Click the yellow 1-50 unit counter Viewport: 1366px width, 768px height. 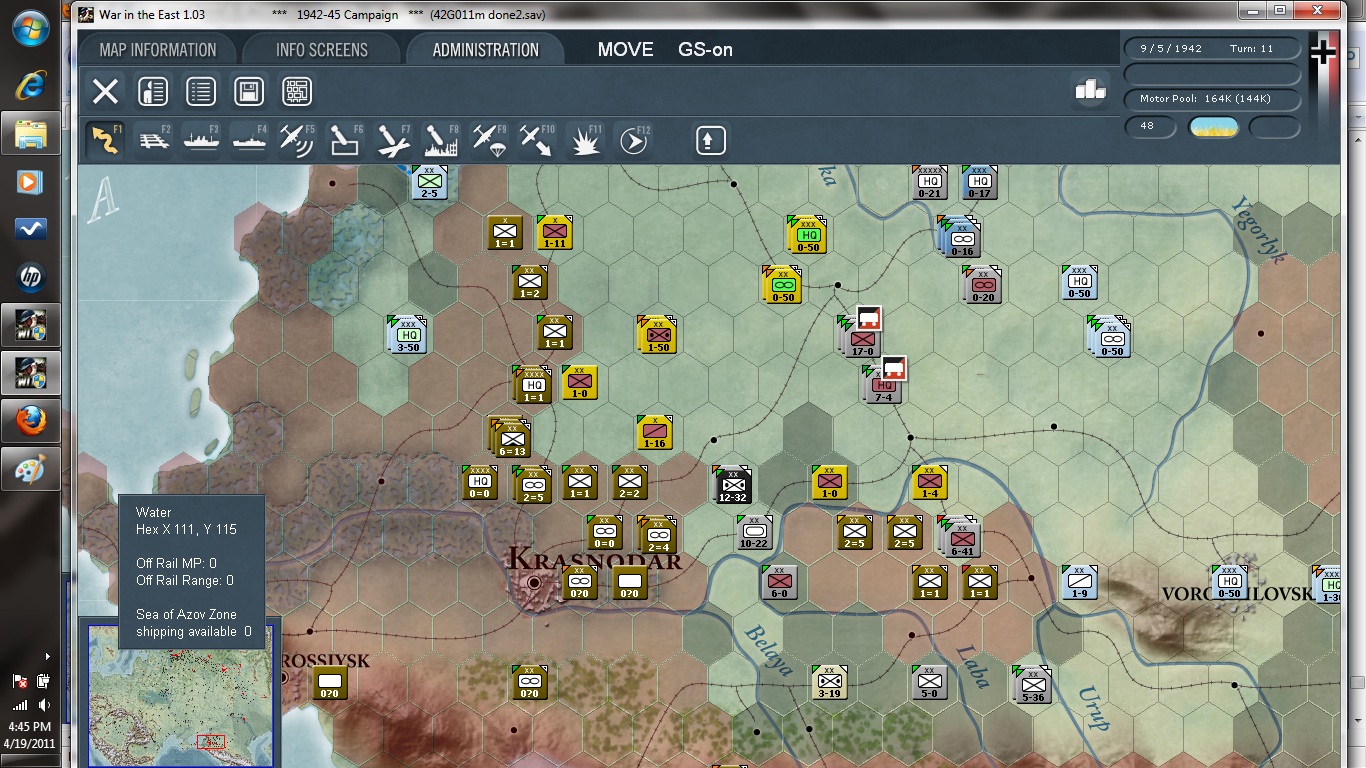(x=657, y=335)
